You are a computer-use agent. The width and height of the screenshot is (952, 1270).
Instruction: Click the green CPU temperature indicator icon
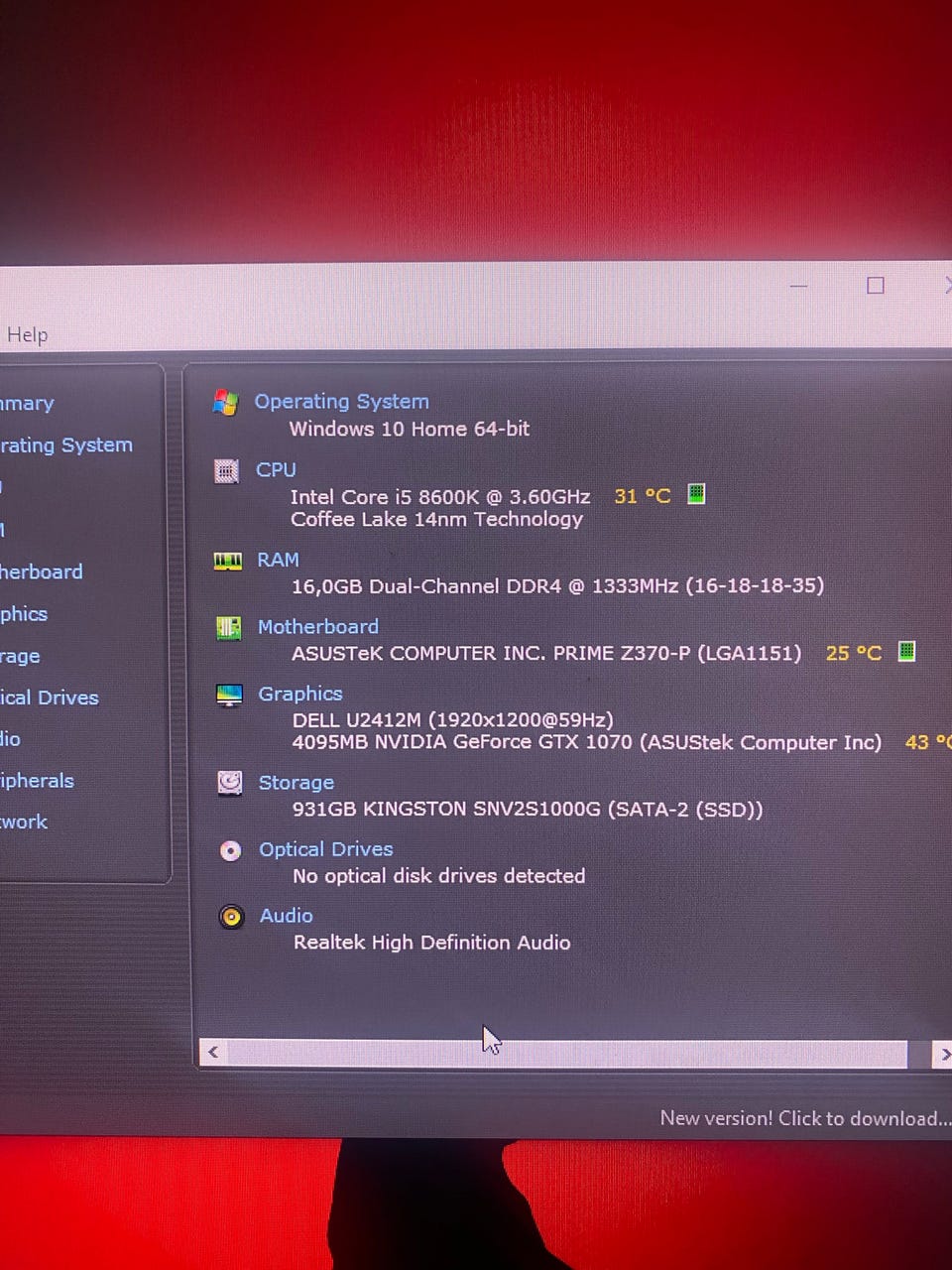coord(696,493)
